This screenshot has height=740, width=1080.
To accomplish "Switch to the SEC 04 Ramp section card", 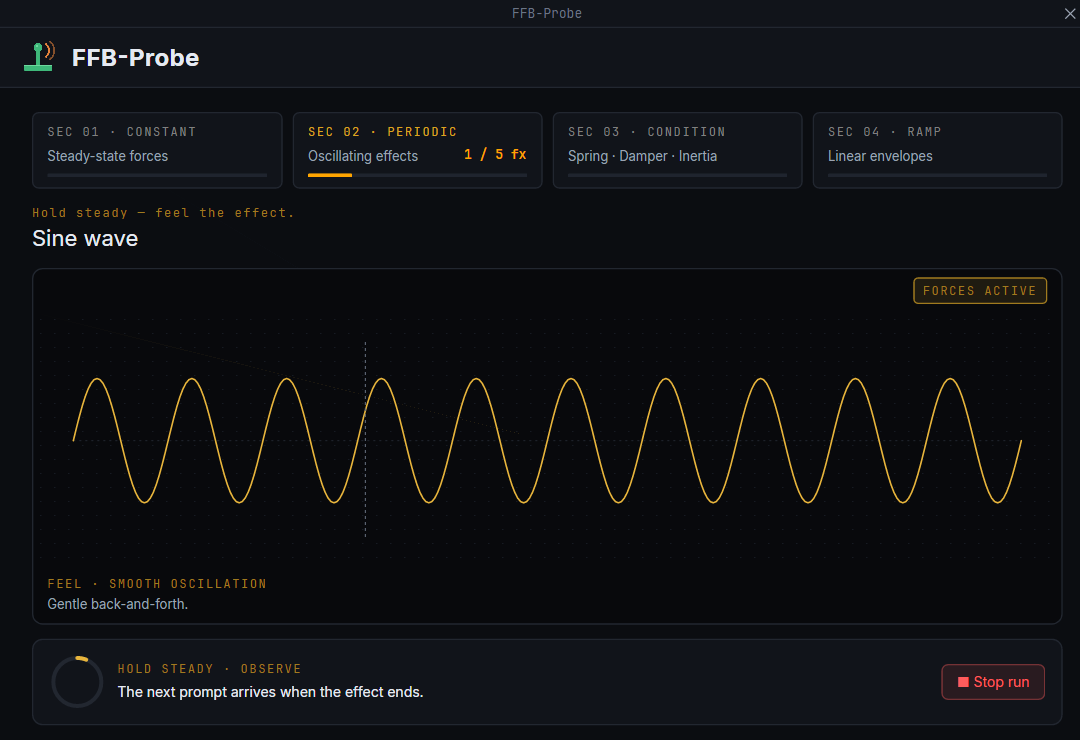I will click(x=937, y=150).
